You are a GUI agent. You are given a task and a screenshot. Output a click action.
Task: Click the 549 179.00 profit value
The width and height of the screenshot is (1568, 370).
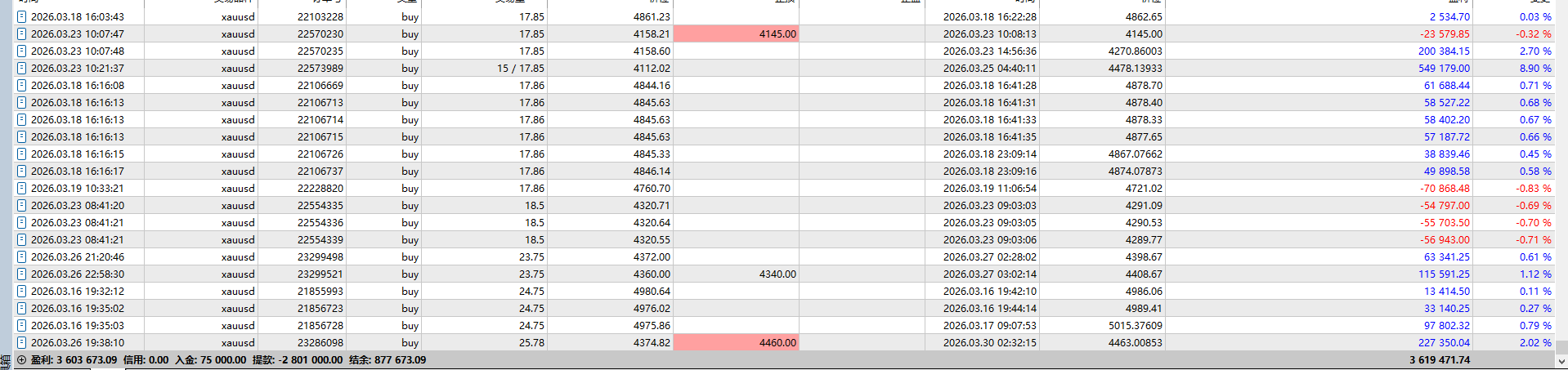(x=1443, y=68)
